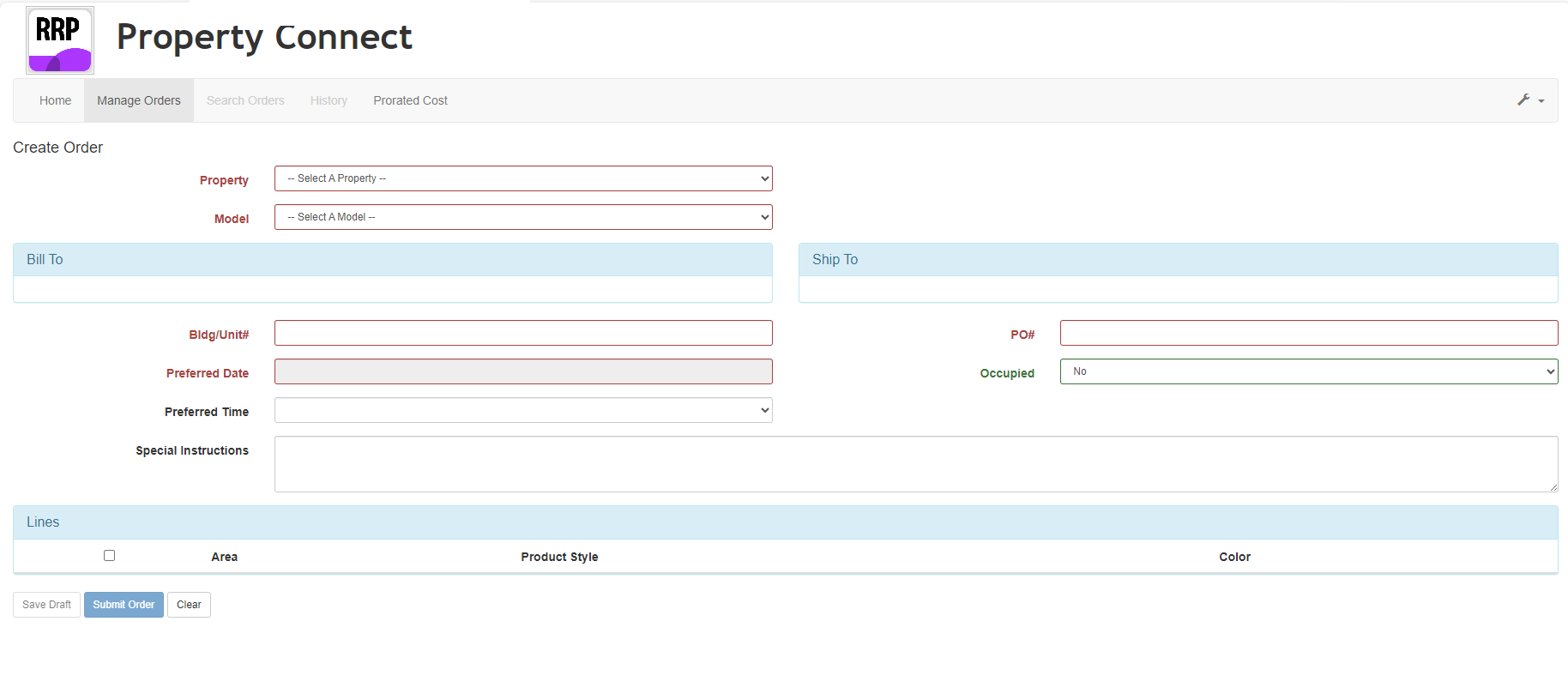Click the Special Instructions label

[x=192, y=450]
